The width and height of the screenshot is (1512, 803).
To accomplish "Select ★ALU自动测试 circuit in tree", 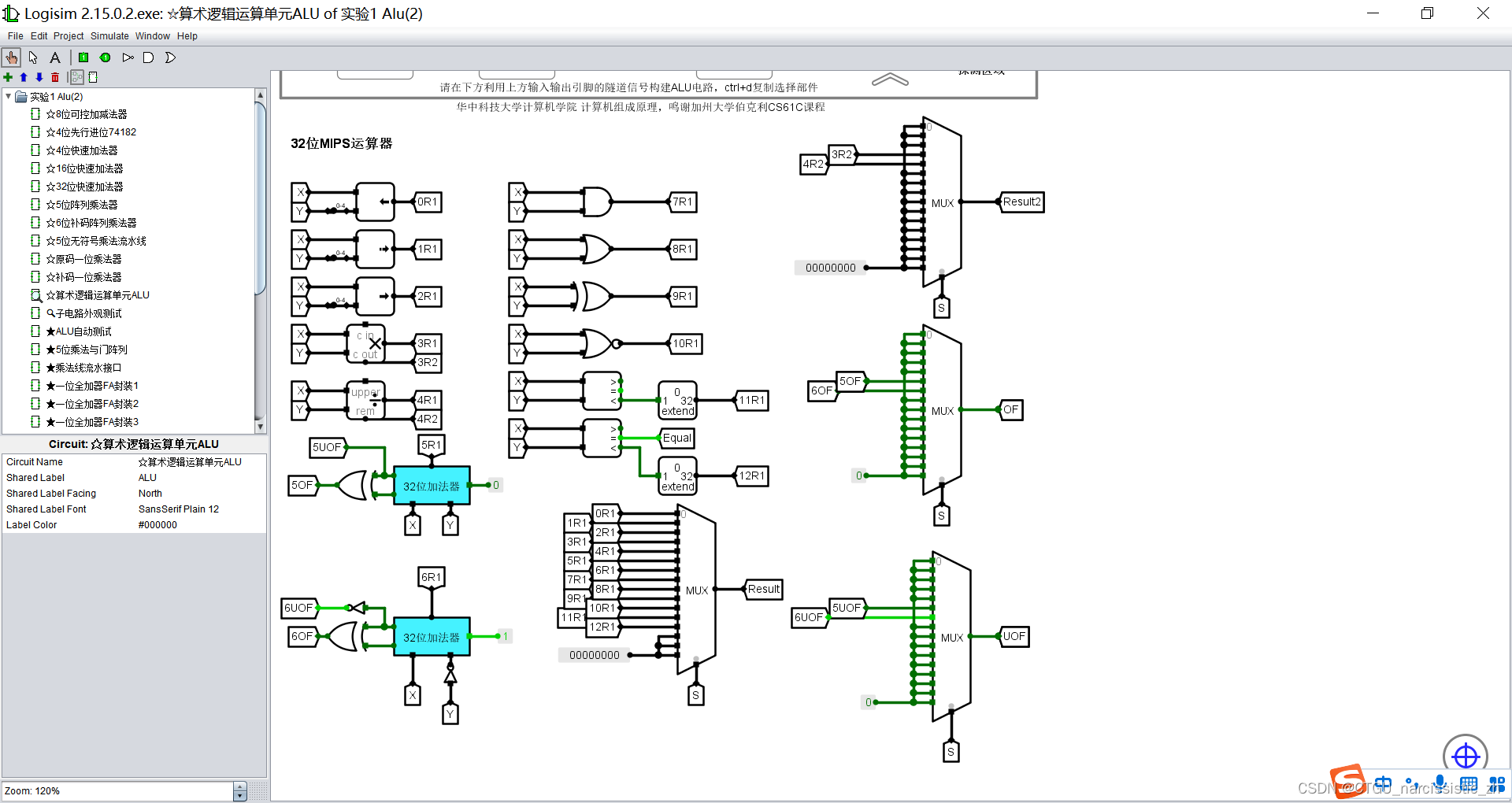I will point(78,331).
